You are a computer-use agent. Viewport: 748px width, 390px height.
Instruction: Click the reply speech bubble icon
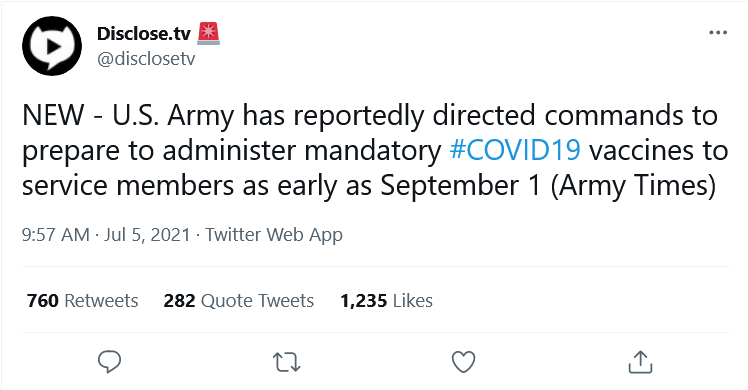pyautogui.click(x=109, y=362)
